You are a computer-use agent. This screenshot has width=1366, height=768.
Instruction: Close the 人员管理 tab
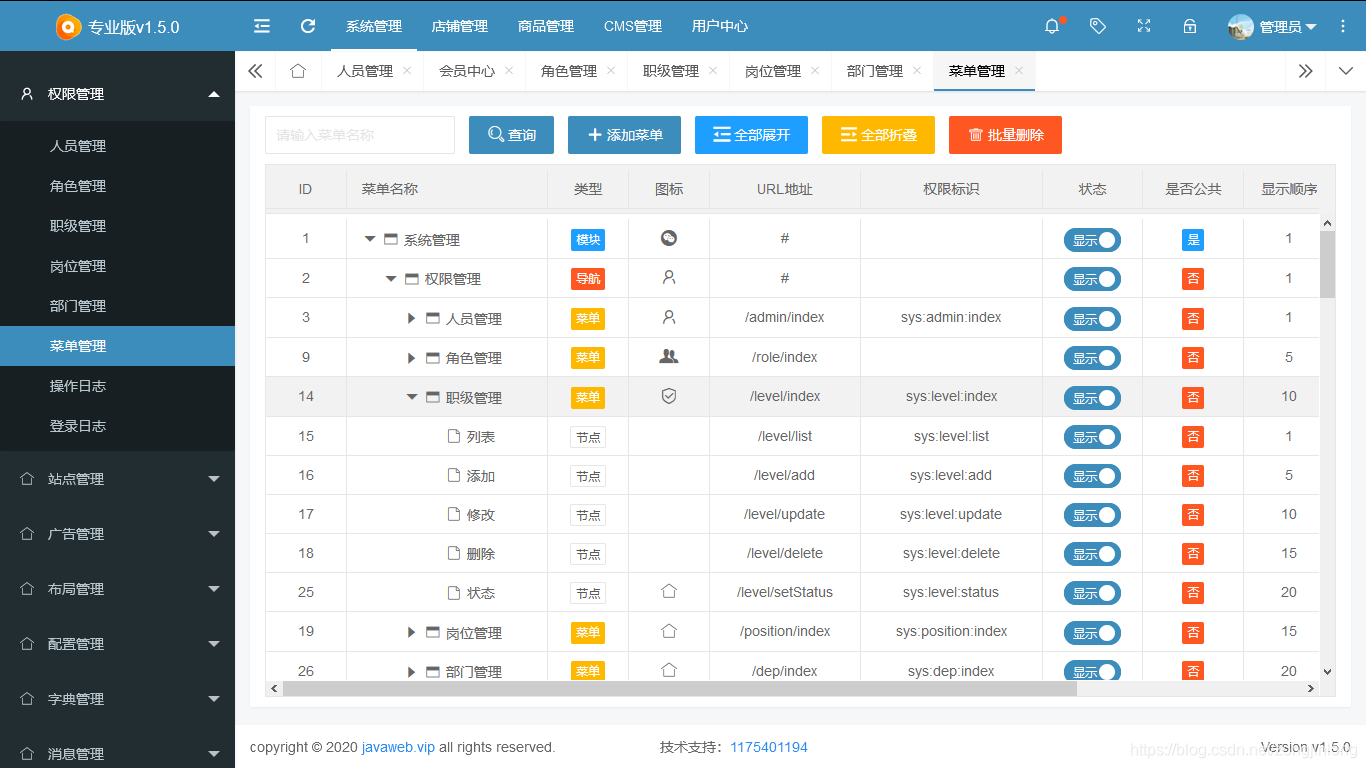(407, 71)
